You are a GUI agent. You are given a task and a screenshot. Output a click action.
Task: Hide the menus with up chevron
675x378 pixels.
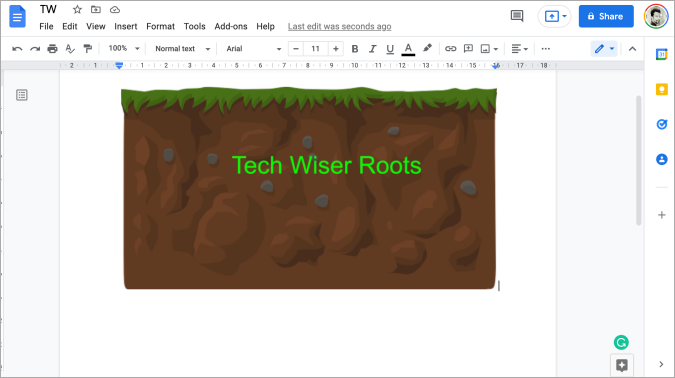[632, 49]
